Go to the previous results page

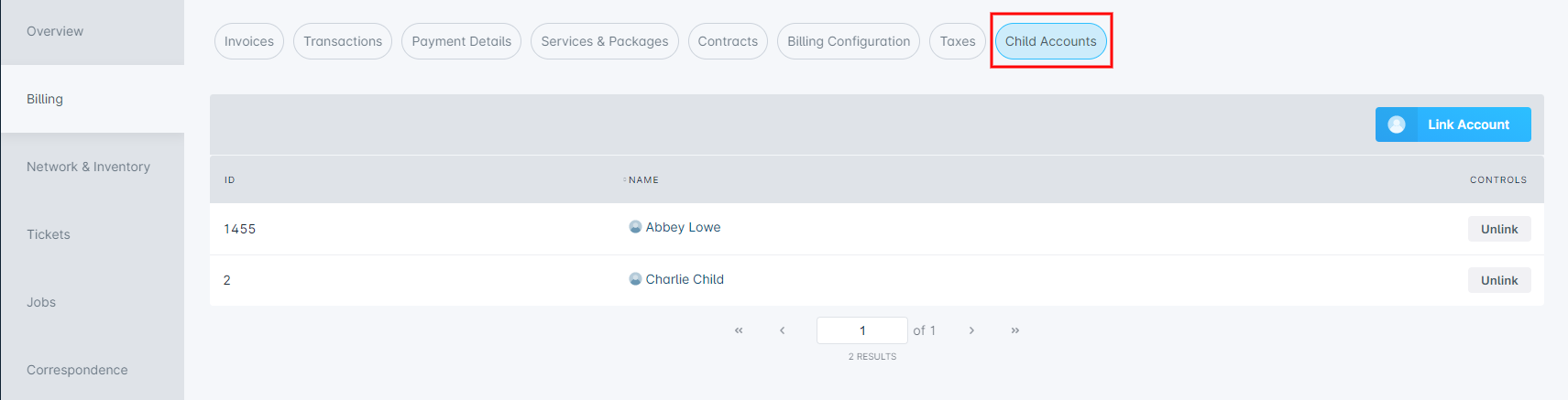click(x=782, y=330)
